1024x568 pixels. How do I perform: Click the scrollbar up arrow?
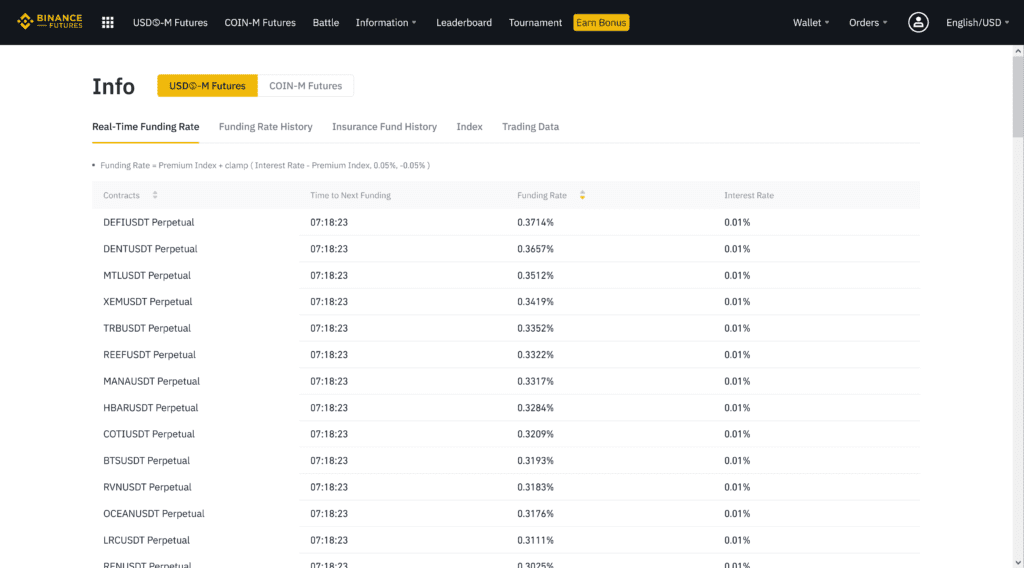[x=1017, y=51]
